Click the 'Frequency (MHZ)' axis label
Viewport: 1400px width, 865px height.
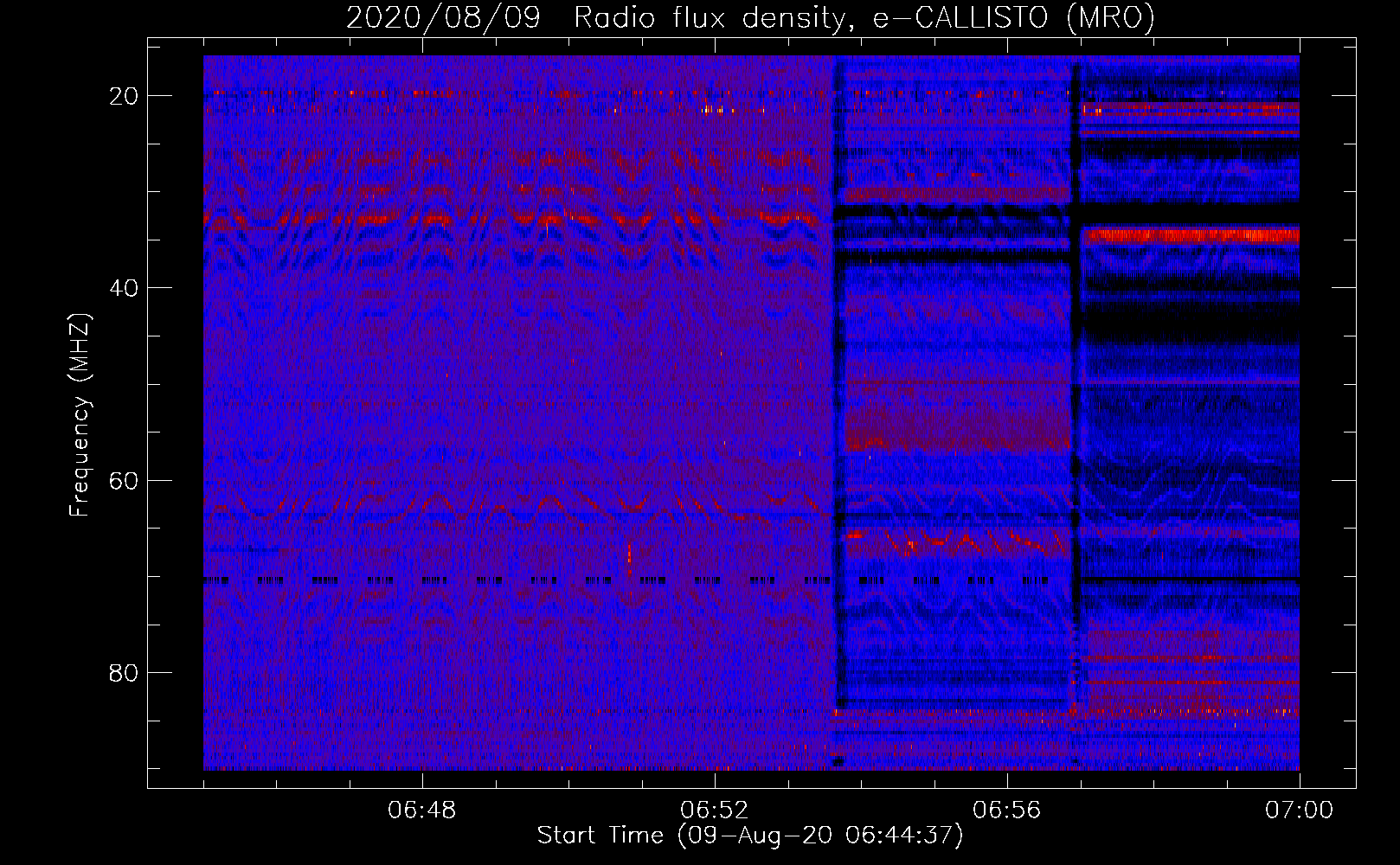coord(80,415)
